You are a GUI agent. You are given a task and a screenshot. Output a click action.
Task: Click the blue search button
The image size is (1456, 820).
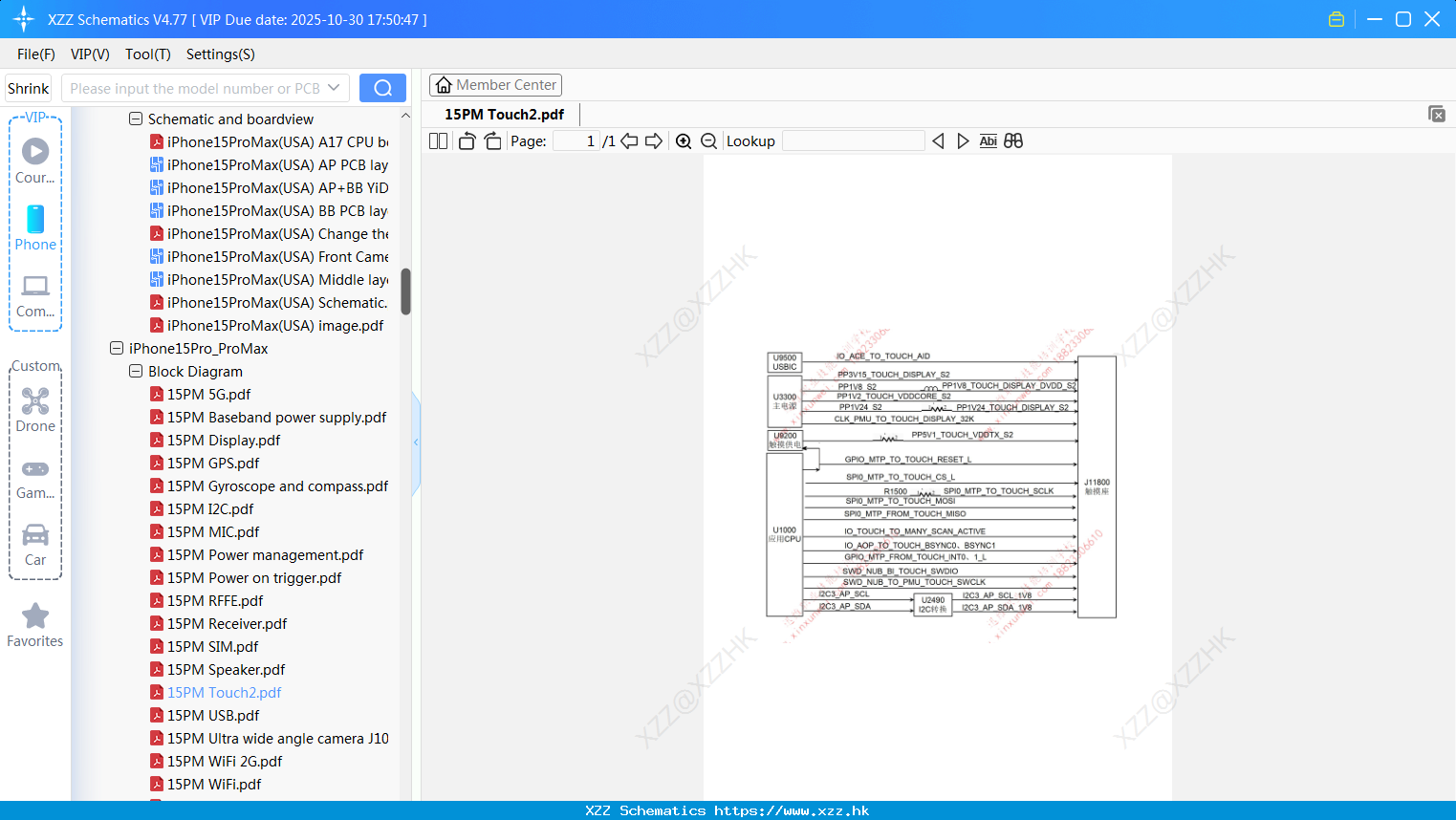click(382, 88)
